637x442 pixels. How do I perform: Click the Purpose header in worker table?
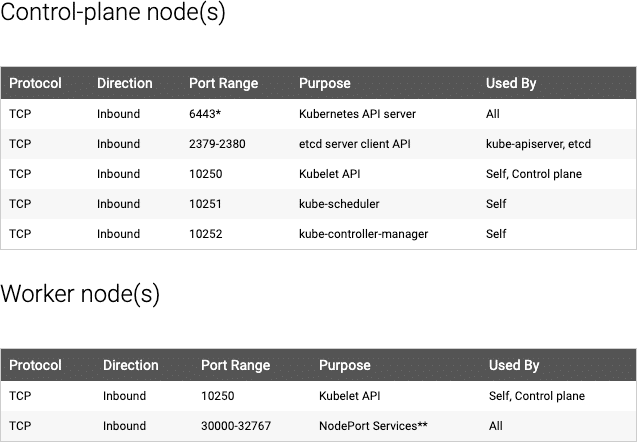[344, 365]
